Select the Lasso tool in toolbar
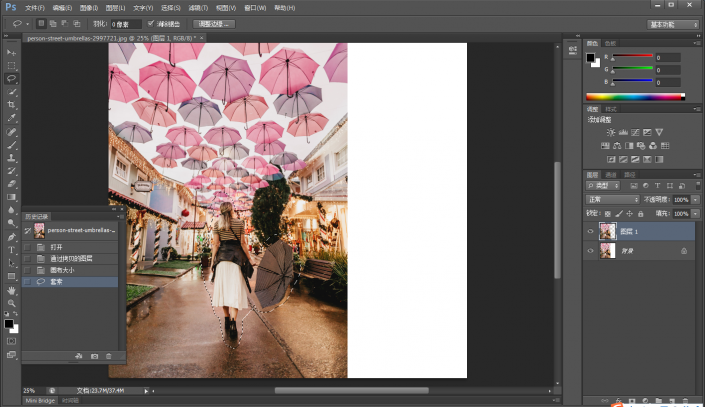 [x=11, y=79]
